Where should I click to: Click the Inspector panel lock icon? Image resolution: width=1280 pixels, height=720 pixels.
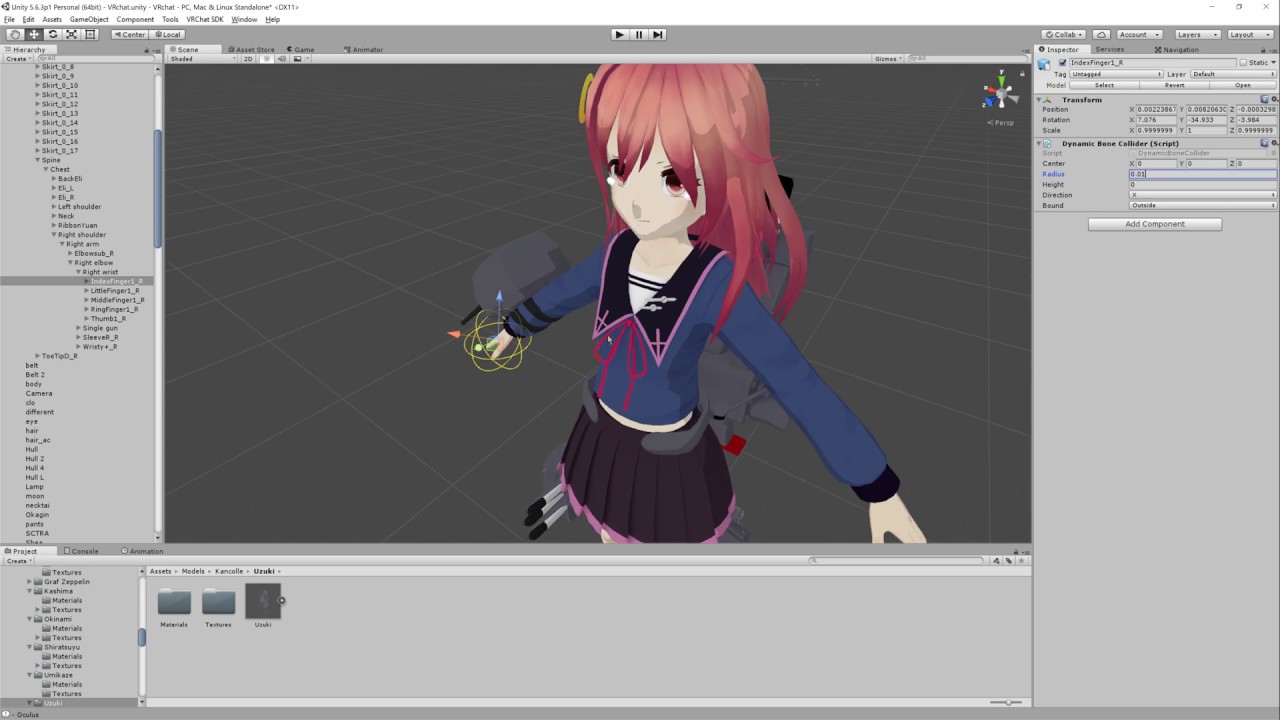tap(1264, 50)
